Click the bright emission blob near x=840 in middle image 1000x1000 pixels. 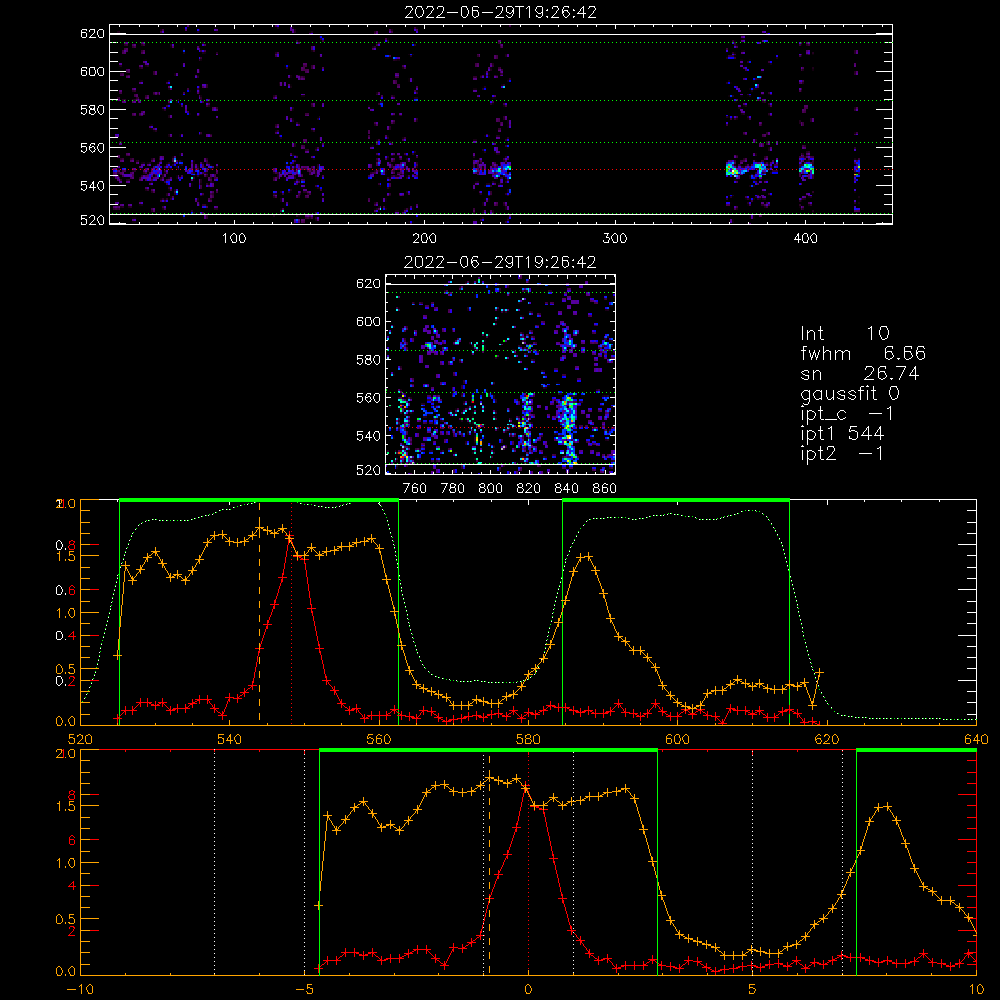tap(567, 427)
